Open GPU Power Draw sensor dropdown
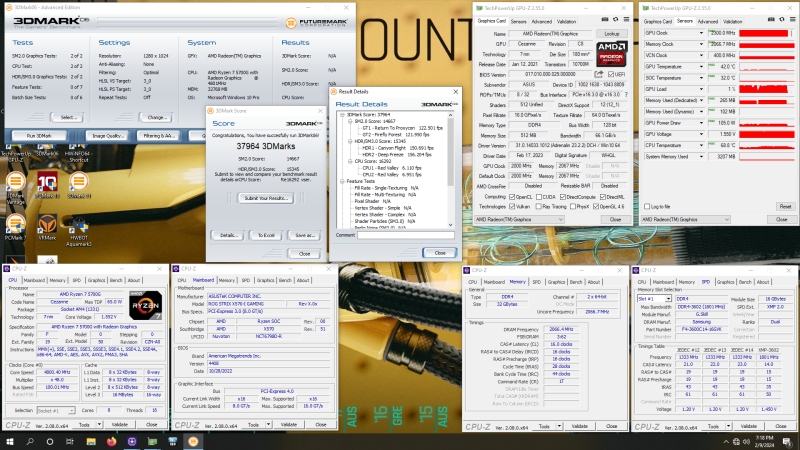The image size is (800, 450). tap(701, 123)
